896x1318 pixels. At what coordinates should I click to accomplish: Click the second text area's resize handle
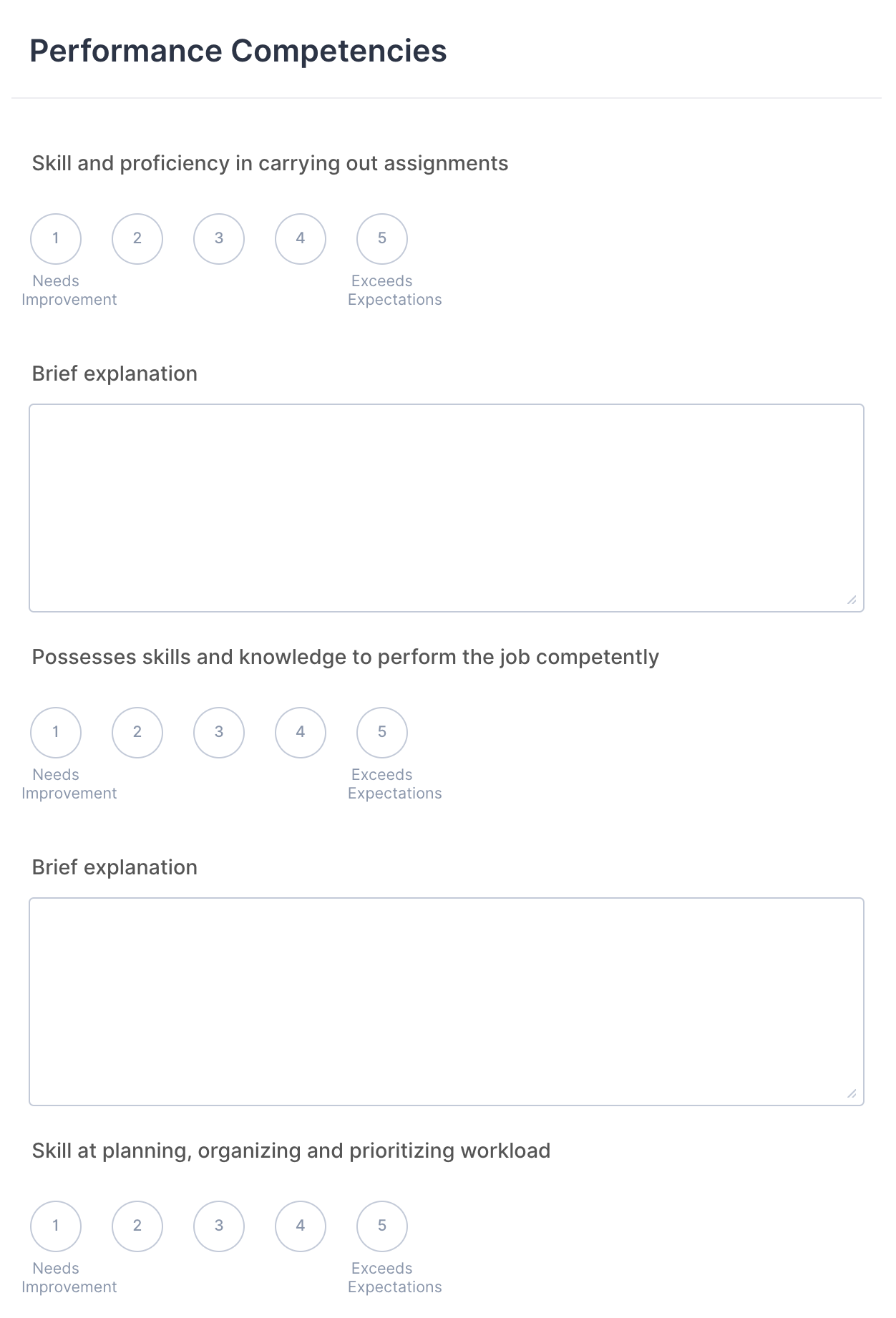tap(852, 1094)
